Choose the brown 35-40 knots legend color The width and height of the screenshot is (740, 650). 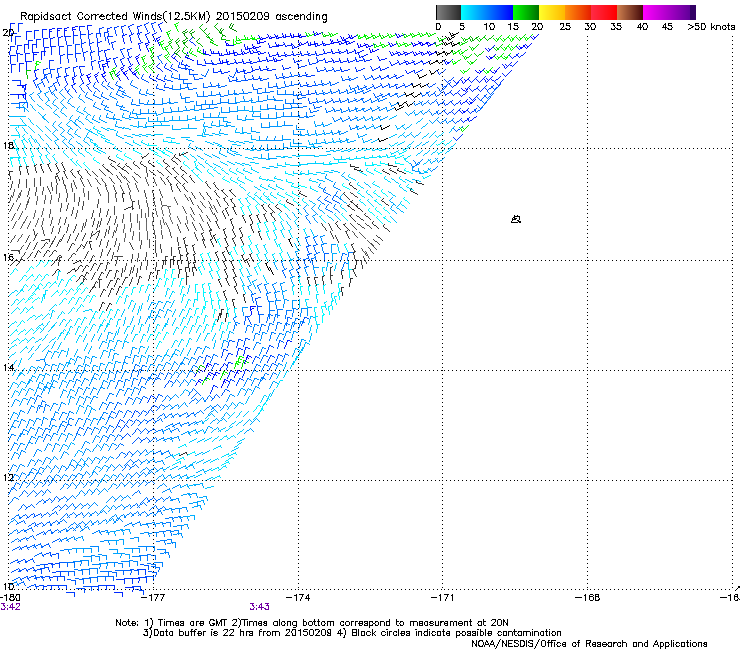(630, 12)
